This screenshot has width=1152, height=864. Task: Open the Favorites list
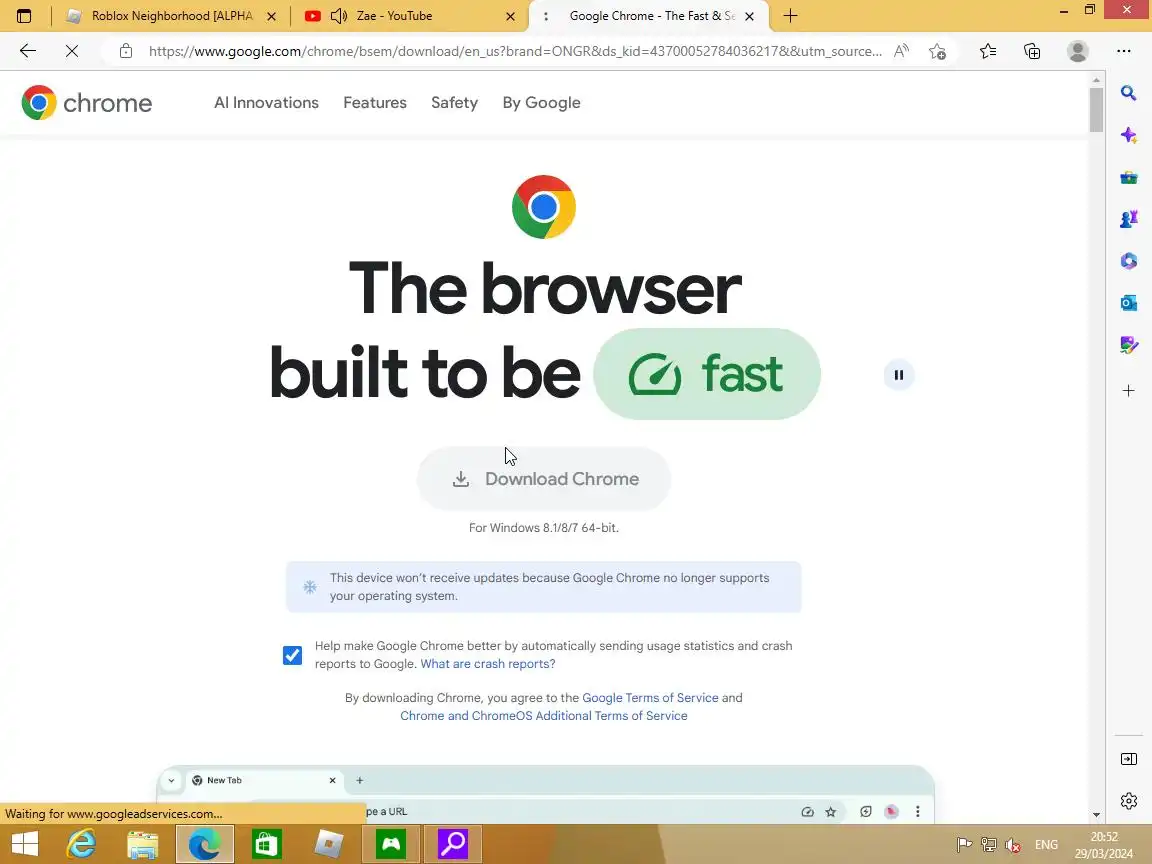tap(988, 51)
